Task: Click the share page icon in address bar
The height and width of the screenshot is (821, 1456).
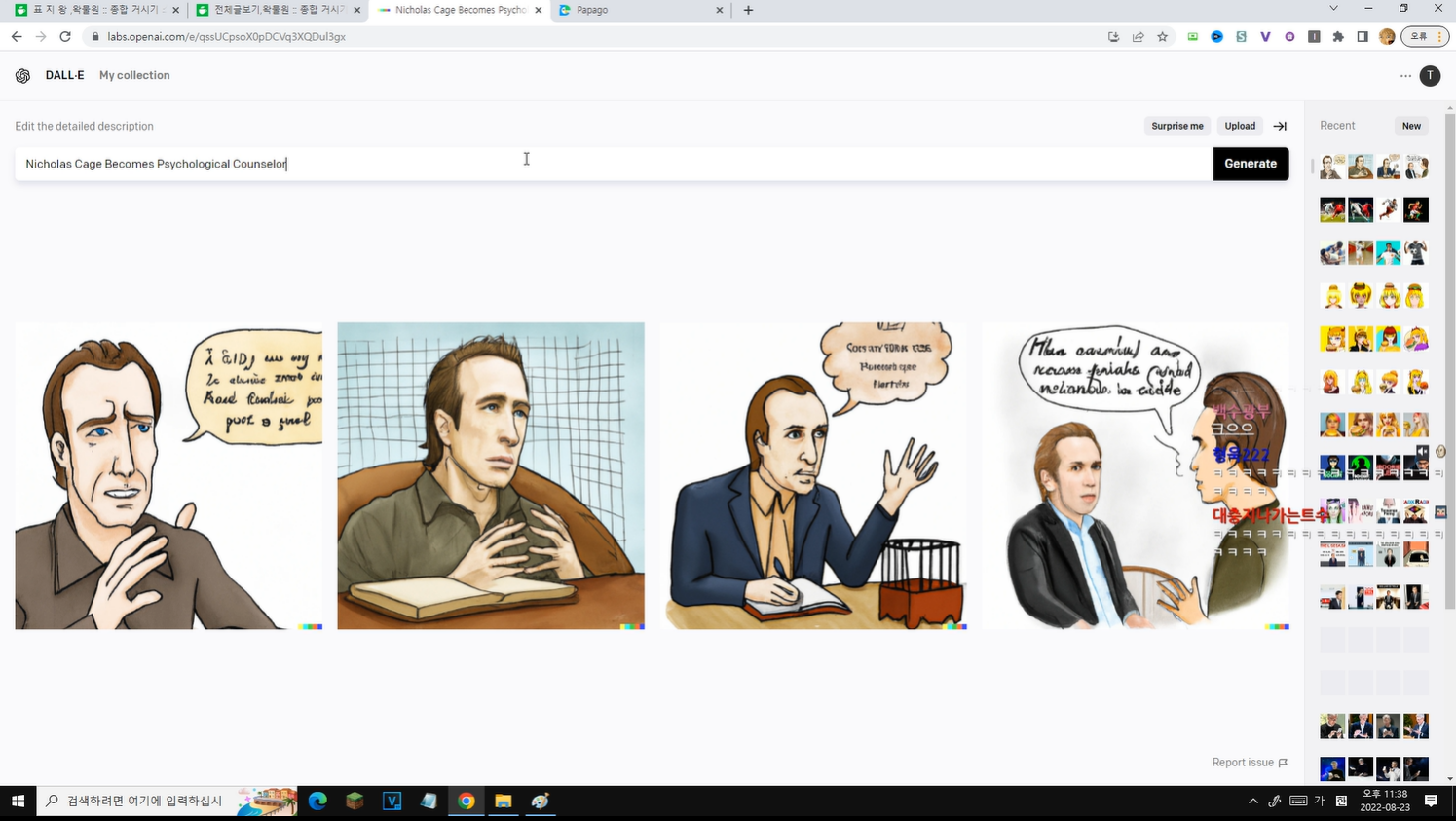Action: (x=1138, y=37)
